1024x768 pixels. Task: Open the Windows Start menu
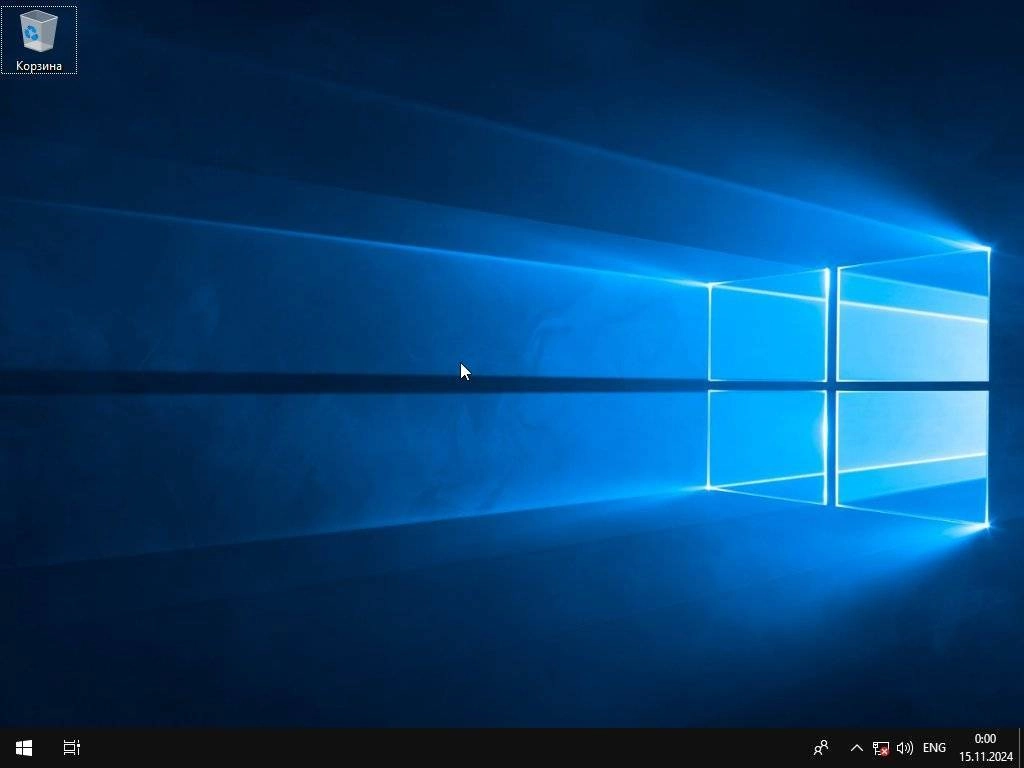coord(24,748)
